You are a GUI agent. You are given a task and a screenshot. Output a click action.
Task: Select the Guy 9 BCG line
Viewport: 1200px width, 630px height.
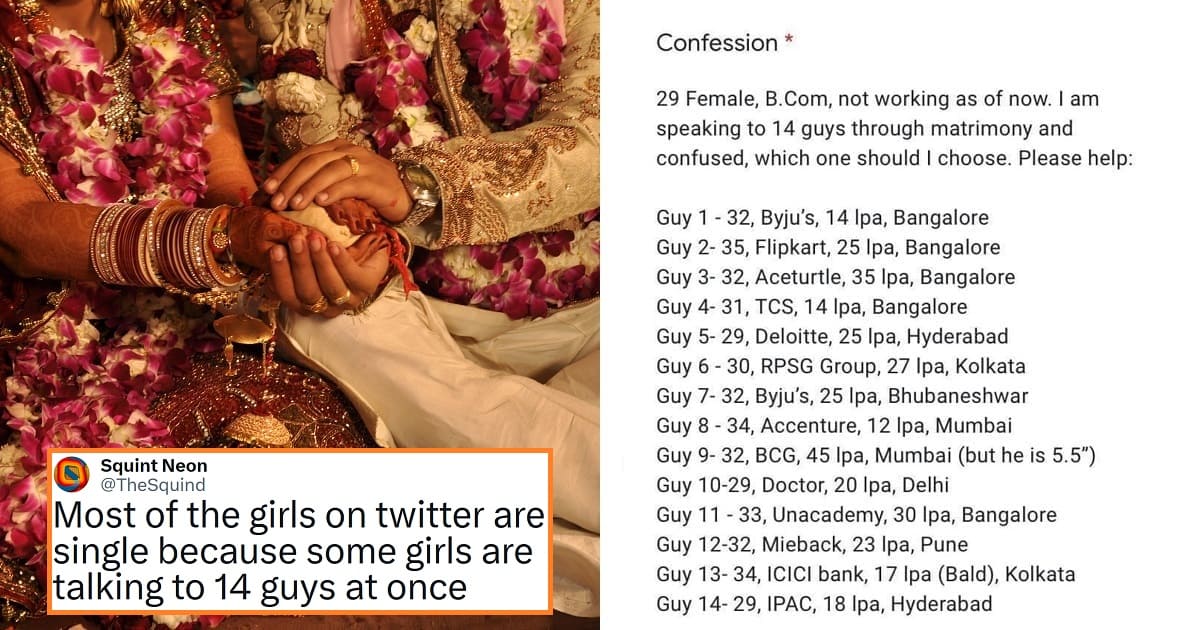[876, 456]
